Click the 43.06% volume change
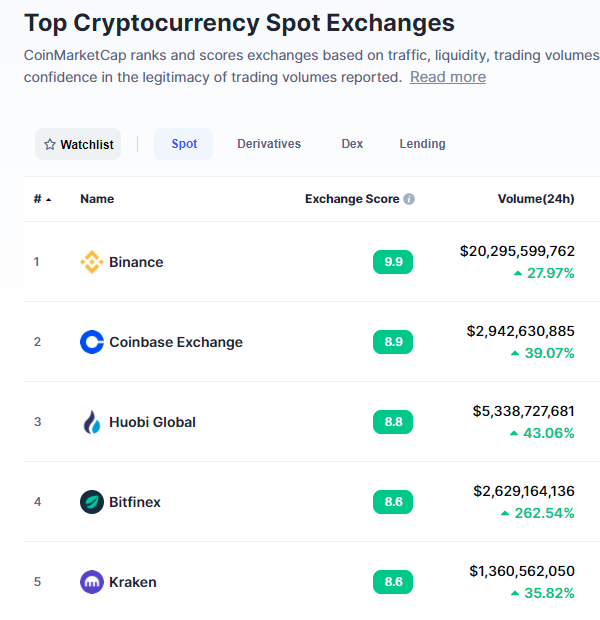This screenshot has height=620, width=600. pyautogui.click(x=549, y=433)
